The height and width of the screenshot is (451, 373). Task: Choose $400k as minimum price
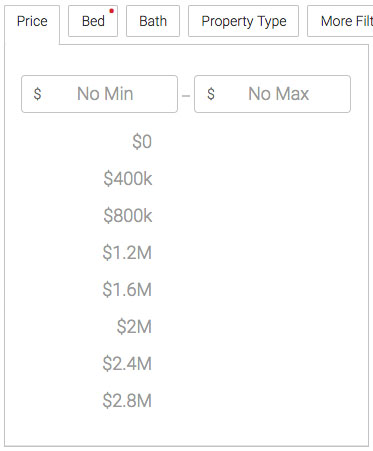(x=128, y=178)
